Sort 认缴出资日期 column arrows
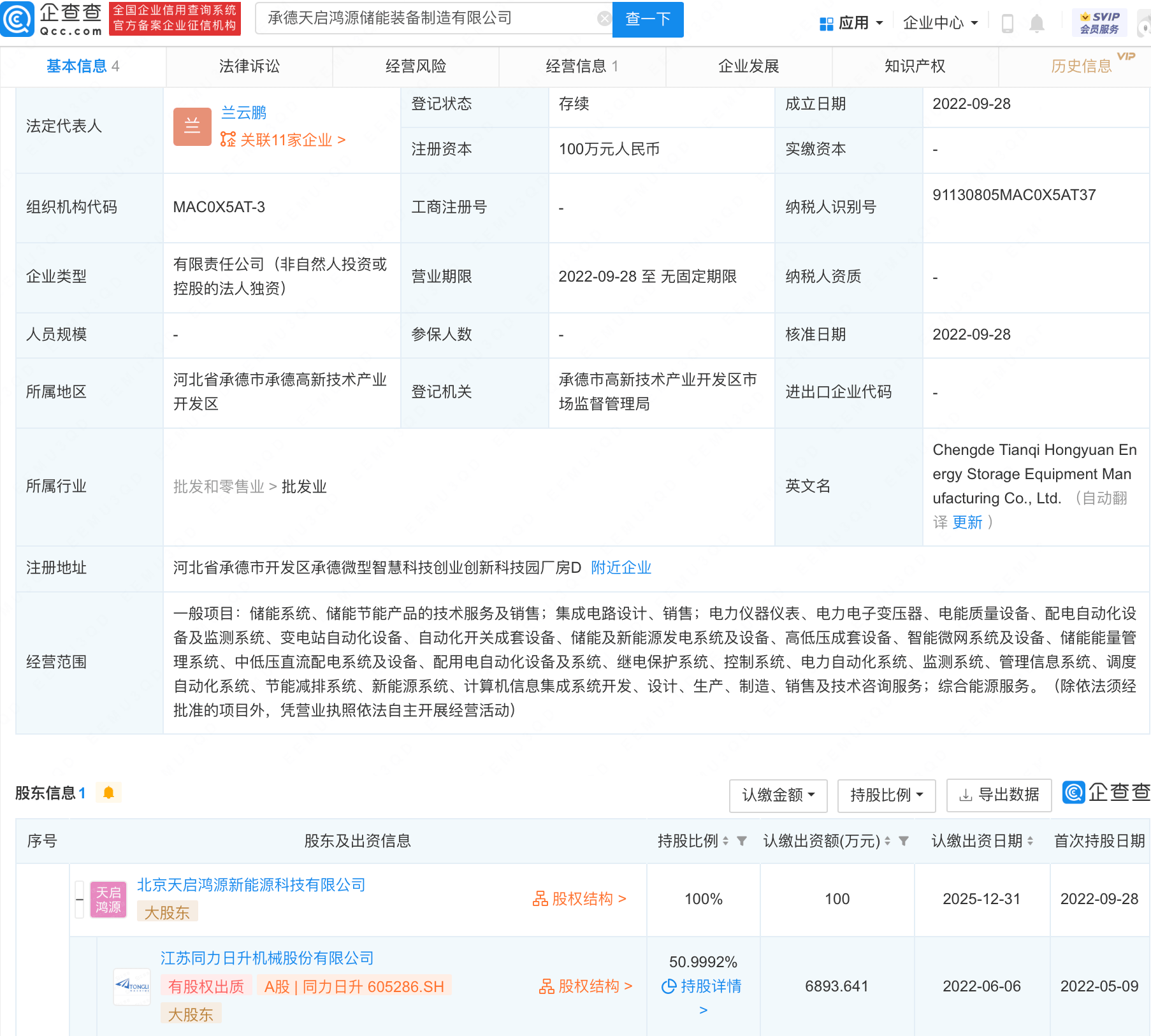Viewport: 1151px width, 1036px height. pos(1030,841)
